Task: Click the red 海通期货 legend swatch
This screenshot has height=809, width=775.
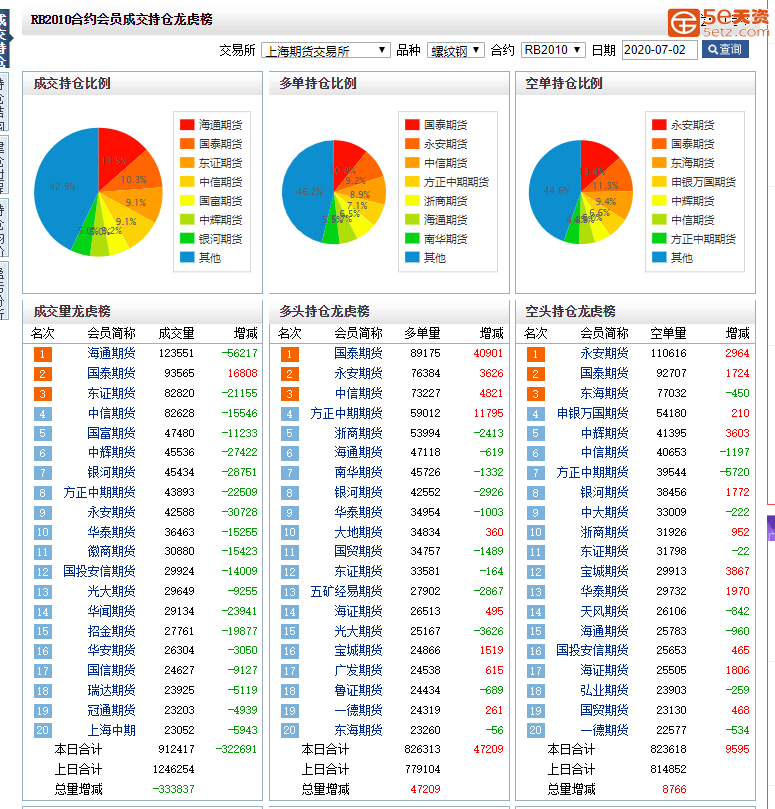Action: coord(187,125)
